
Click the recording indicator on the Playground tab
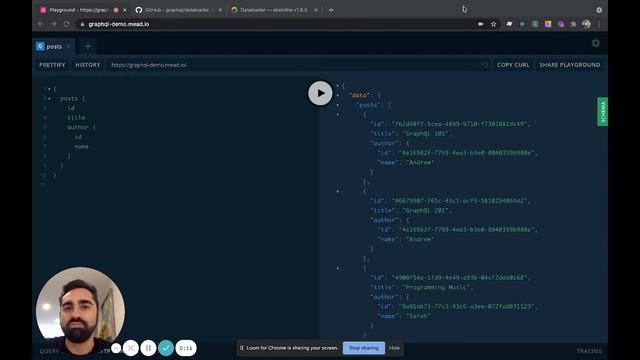click(x=116, y=10)
